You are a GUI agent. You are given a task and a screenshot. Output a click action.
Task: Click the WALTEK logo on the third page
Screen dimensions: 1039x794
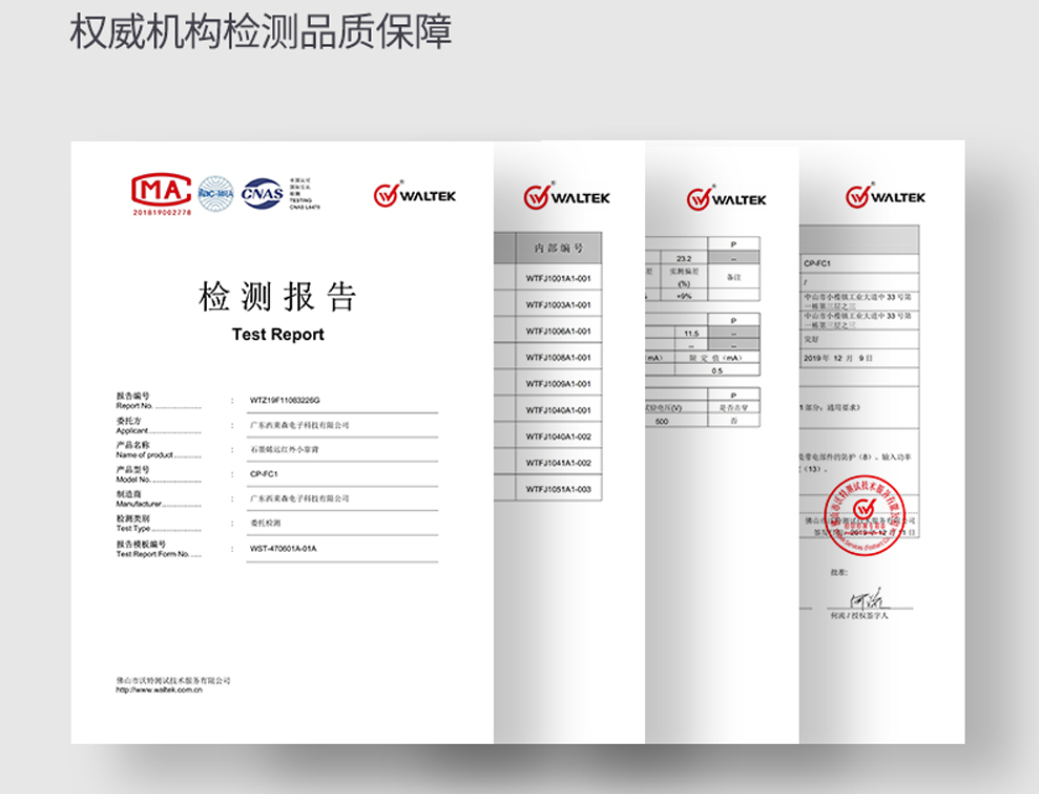coord(726,199)
